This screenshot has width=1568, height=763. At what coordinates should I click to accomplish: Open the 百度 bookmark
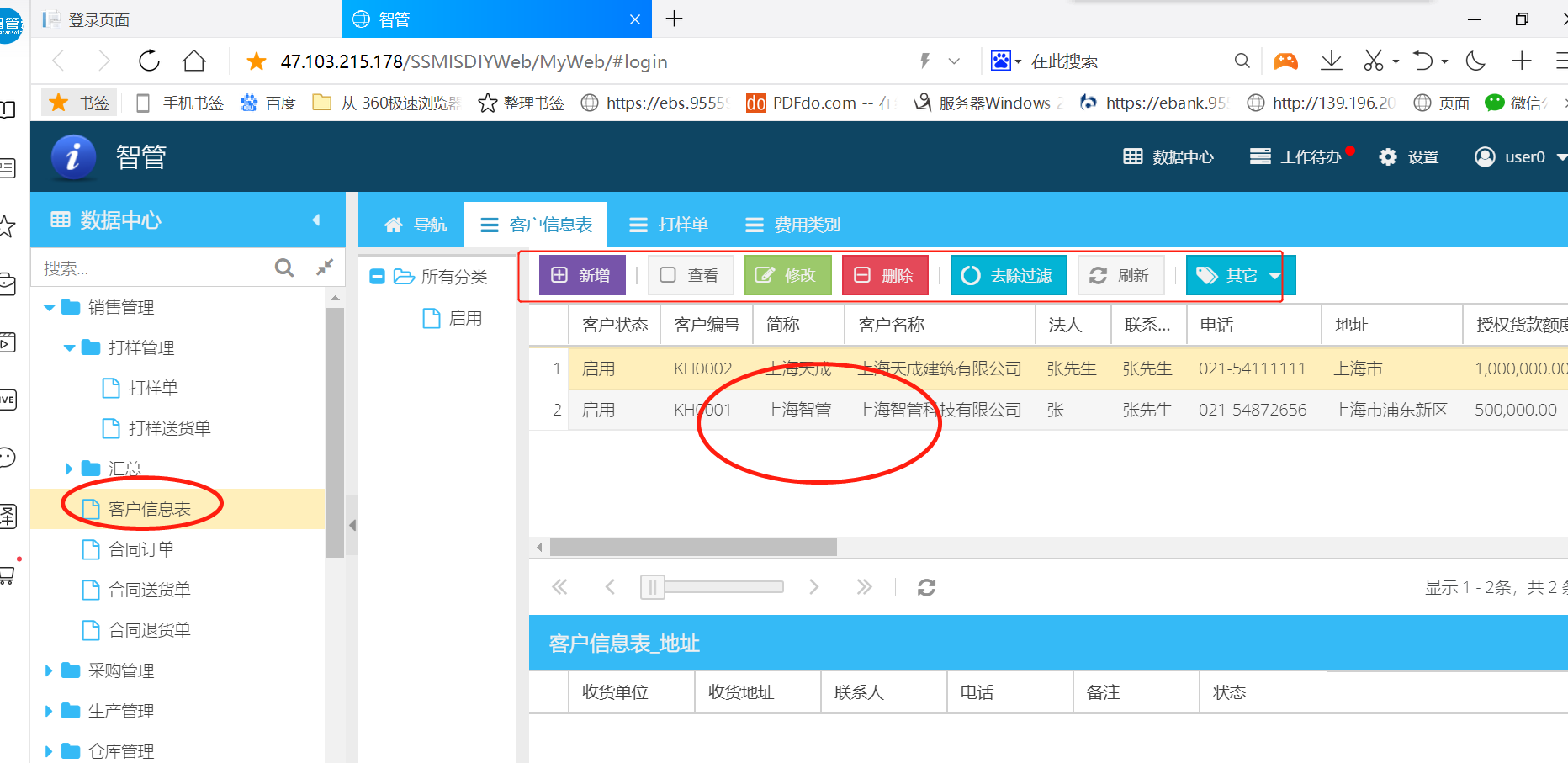coord(268,103)
